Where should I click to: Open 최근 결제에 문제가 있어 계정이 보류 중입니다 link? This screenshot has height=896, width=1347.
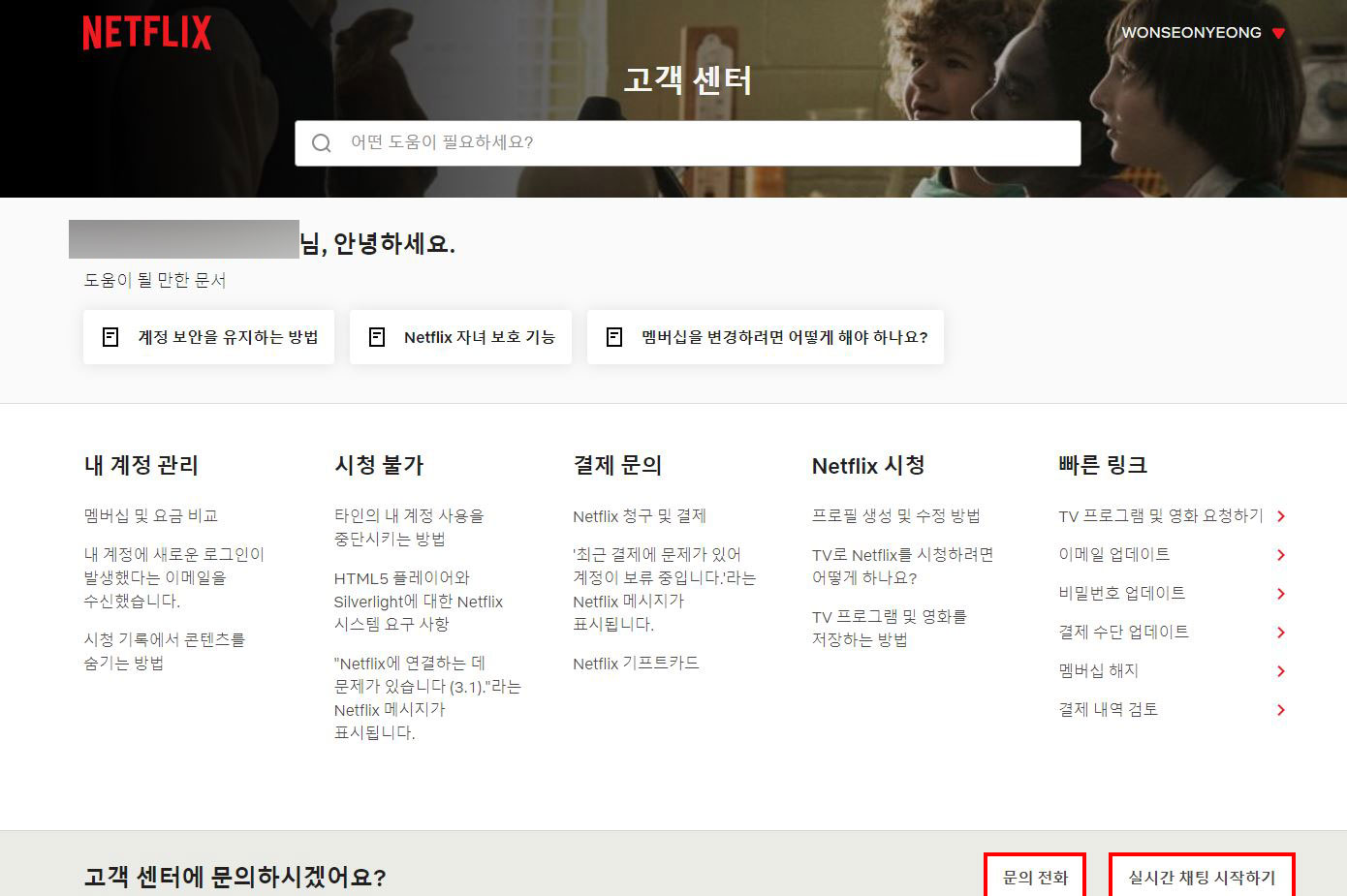(664, 590)
